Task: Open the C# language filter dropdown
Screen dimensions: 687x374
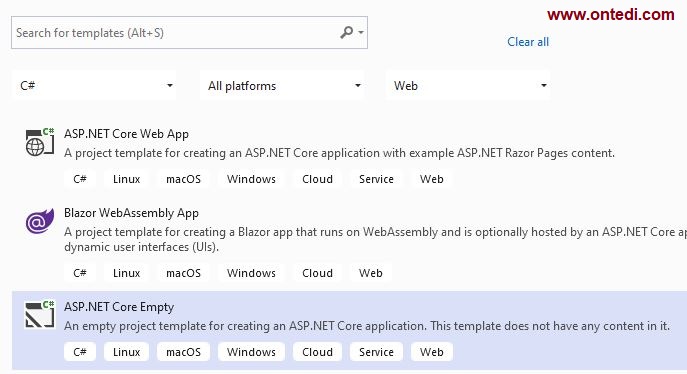Action: 94,85
